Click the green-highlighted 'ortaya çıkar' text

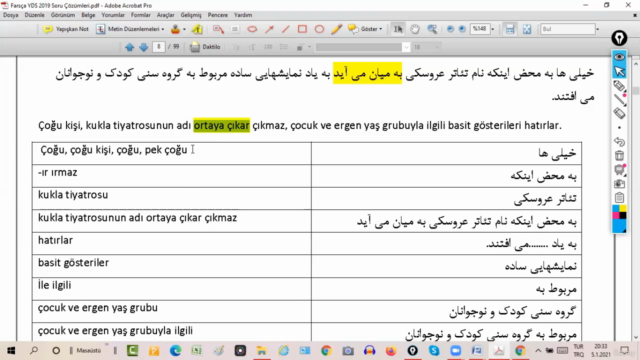[x=221, y=125]
